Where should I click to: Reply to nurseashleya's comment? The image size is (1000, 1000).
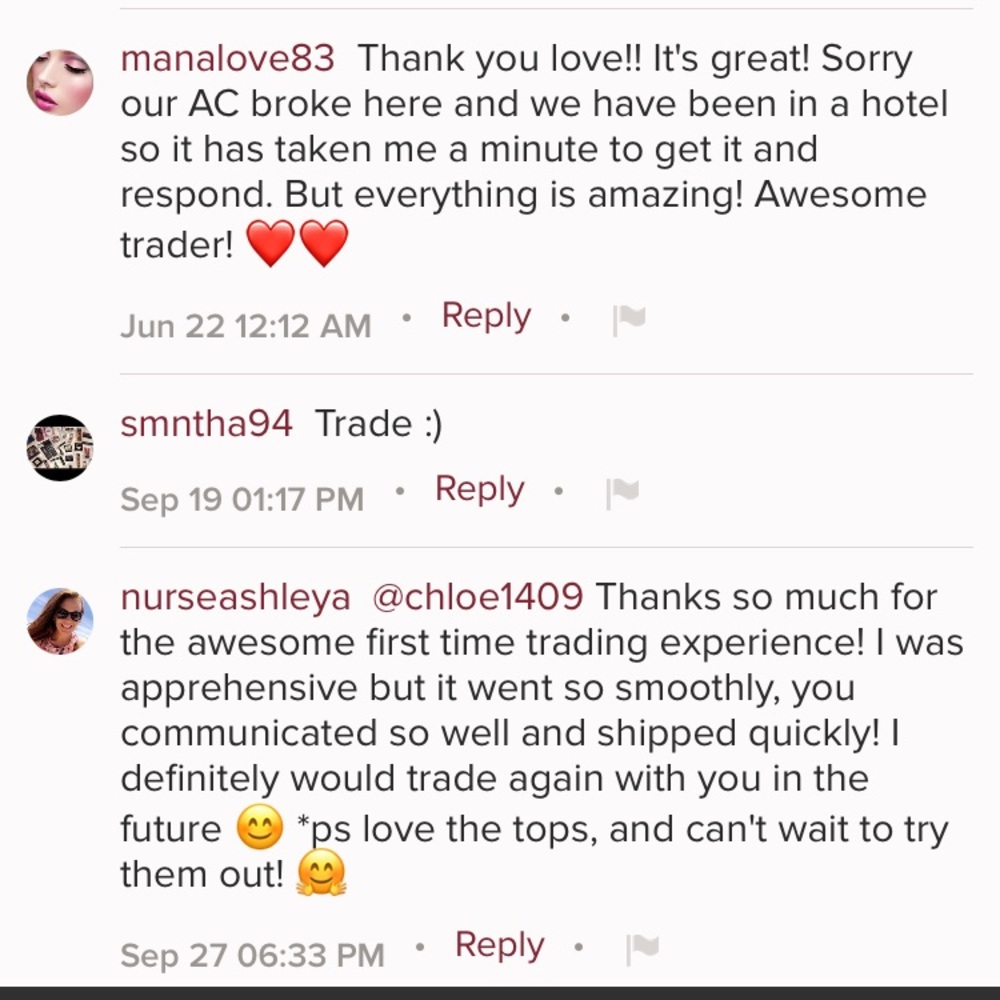tap(500, 943)
